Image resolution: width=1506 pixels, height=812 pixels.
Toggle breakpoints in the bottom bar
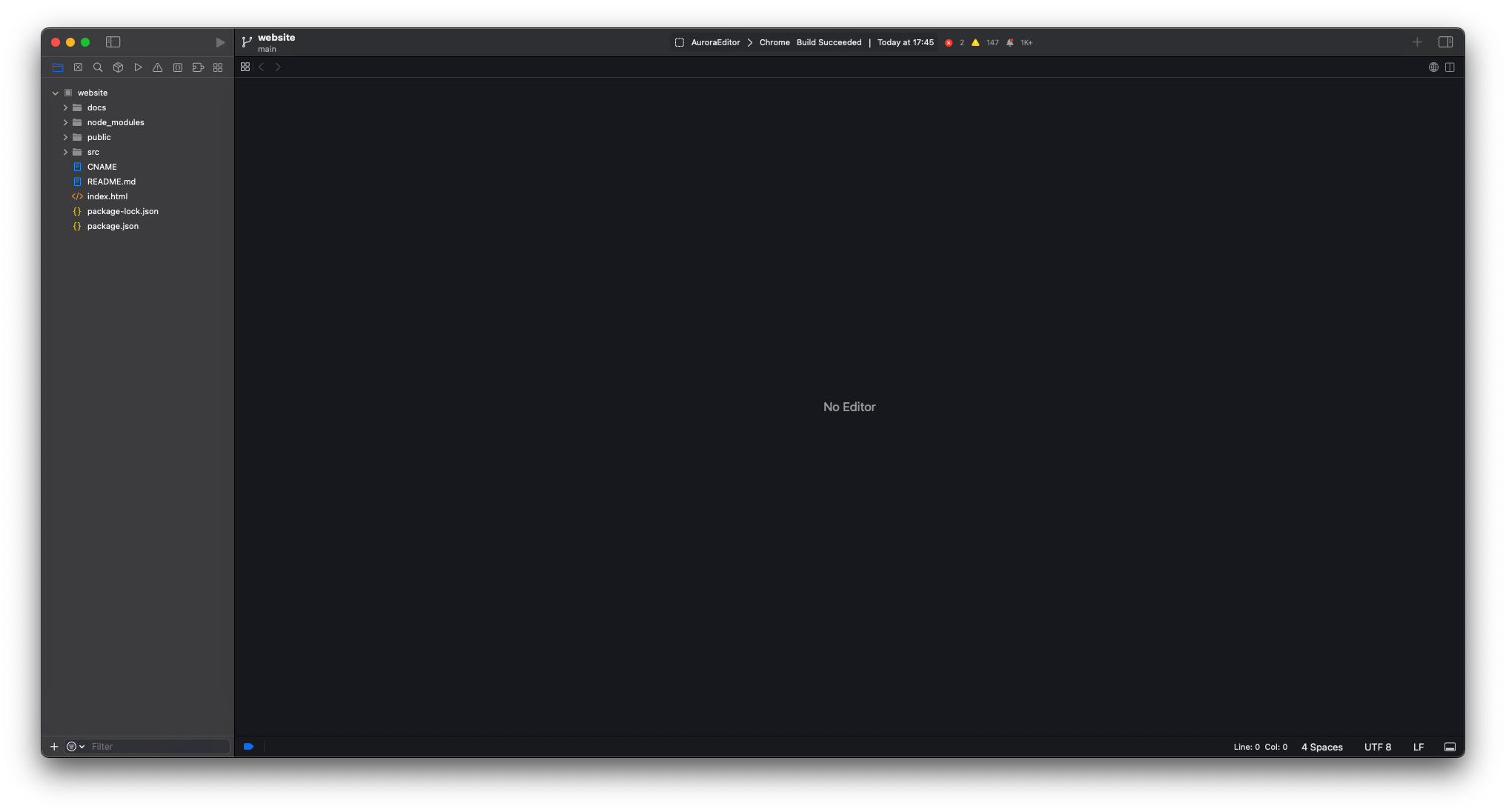(248, 747)
